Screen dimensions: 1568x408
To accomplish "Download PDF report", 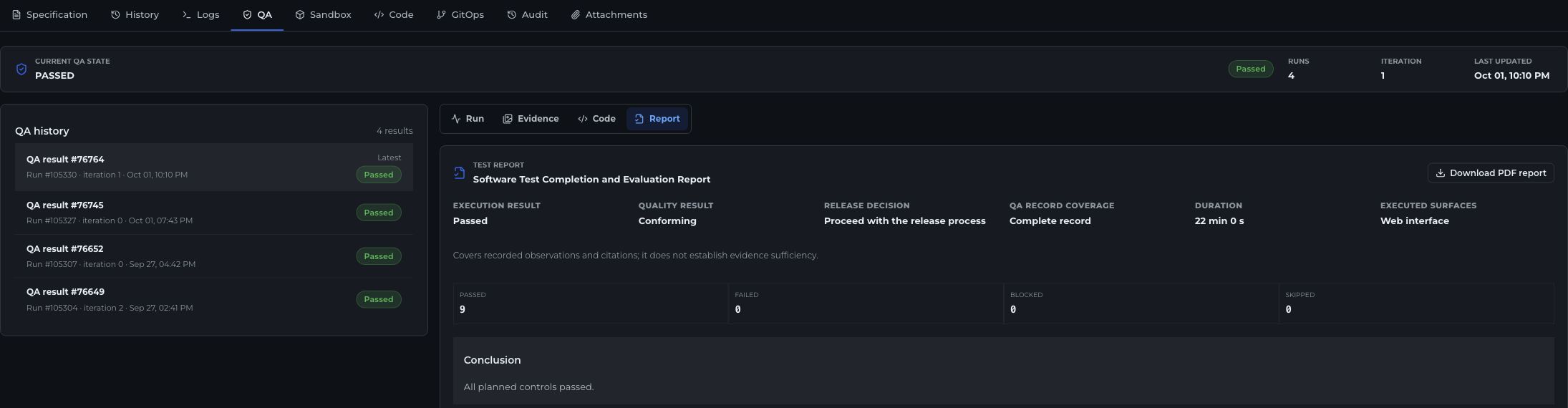I will pos(1491,173).
